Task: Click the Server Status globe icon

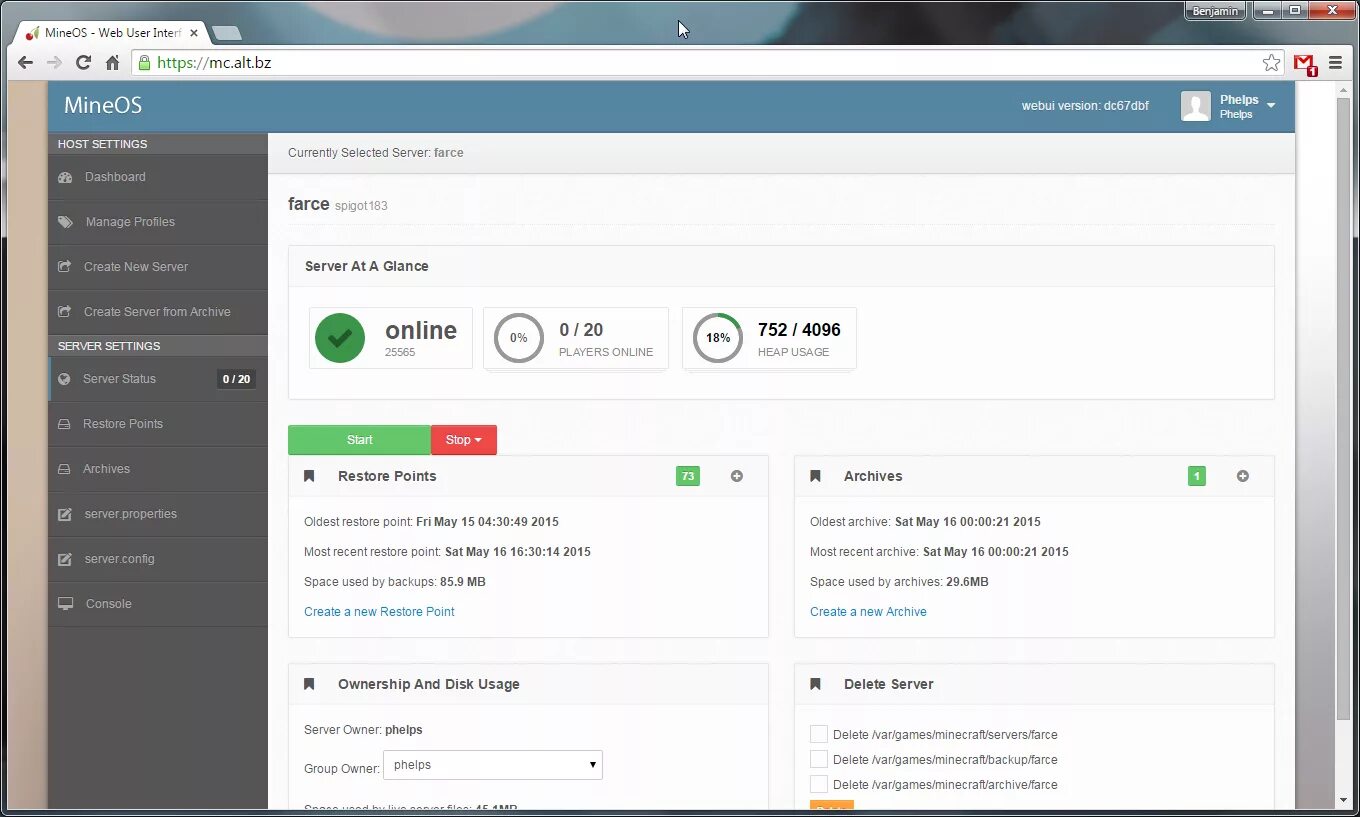Action: click(64, 379)
